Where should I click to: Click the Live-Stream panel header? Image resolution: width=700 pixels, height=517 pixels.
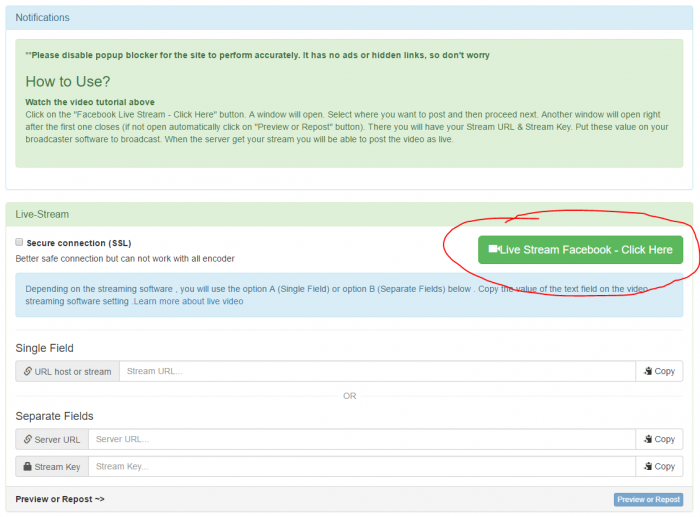point(349,214)
